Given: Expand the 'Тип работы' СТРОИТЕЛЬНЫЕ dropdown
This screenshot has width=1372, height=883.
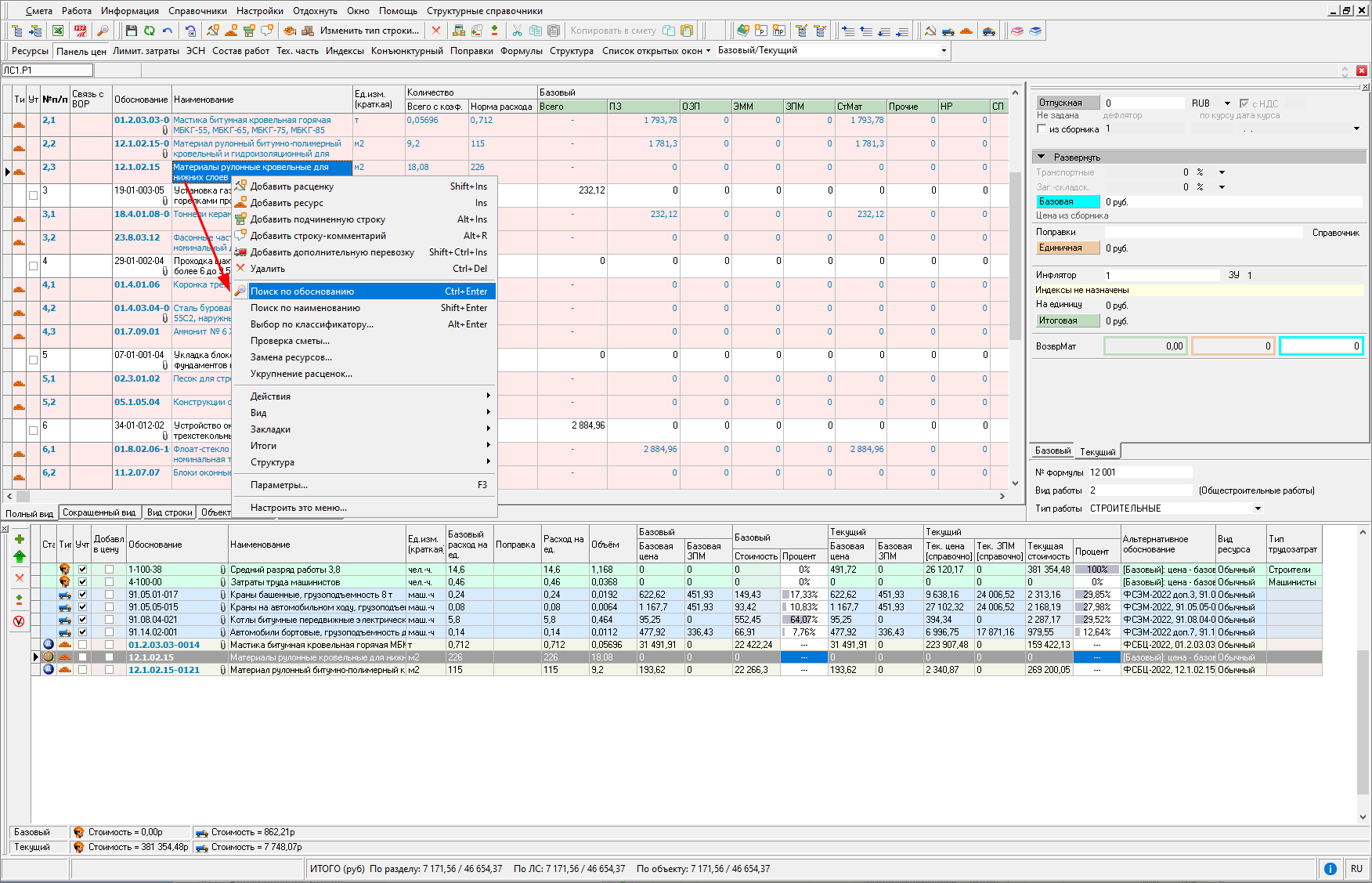Looking at the screenshot, I should (1258, 508).
